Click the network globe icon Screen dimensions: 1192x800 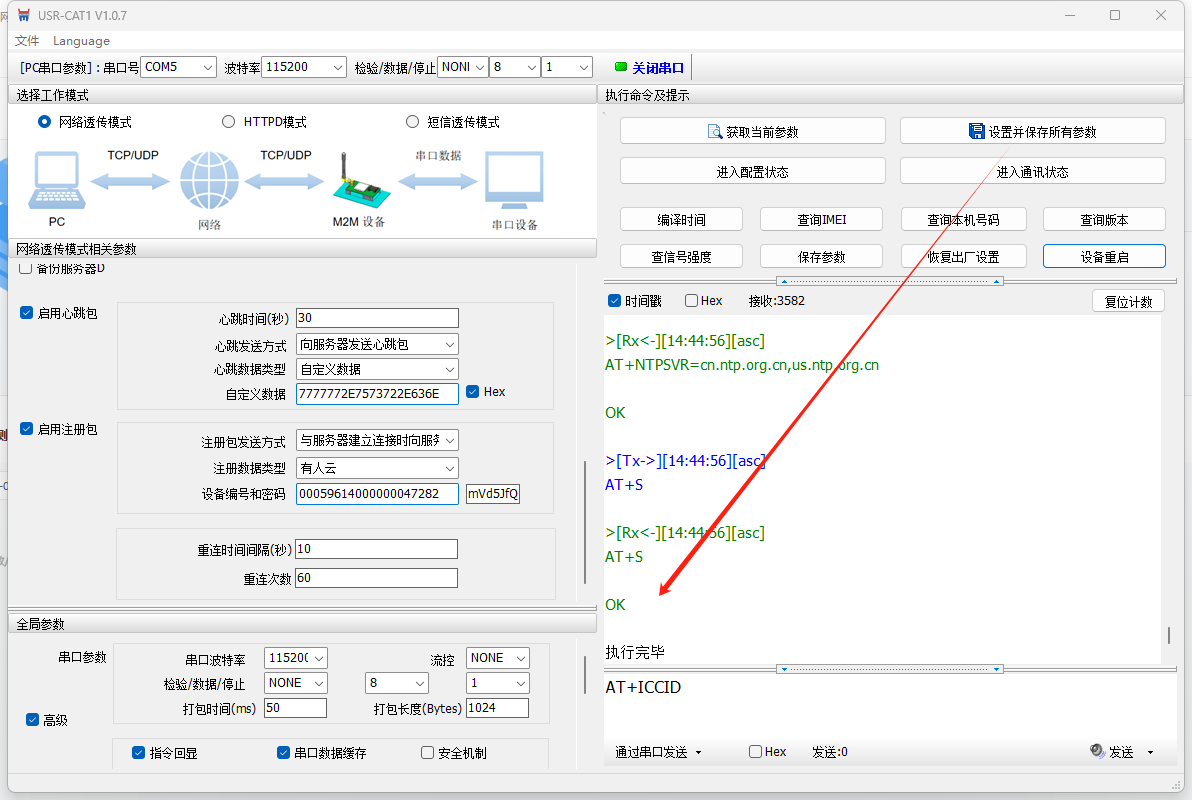[x=209, y=181]
